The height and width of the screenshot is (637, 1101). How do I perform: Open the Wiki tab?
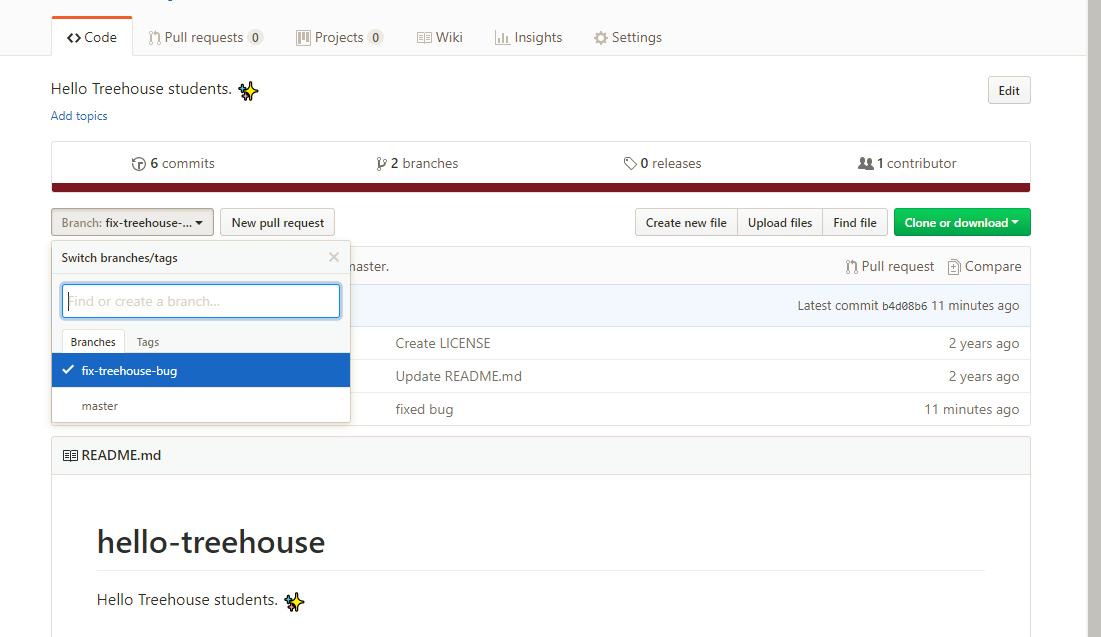point(440,37)
